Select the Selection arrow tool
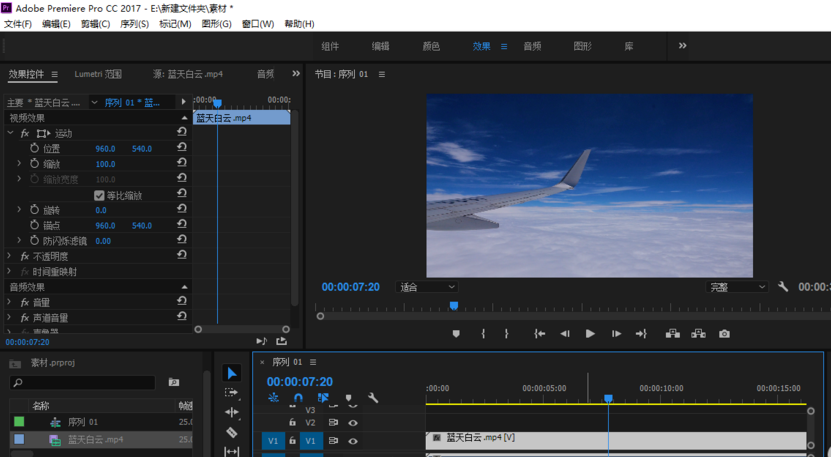831x457 pixels. (232, 373)
